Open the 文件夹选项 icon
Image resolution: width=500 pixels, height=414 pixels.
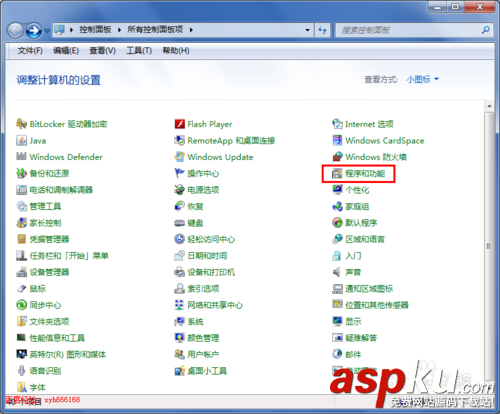(21, 321)
